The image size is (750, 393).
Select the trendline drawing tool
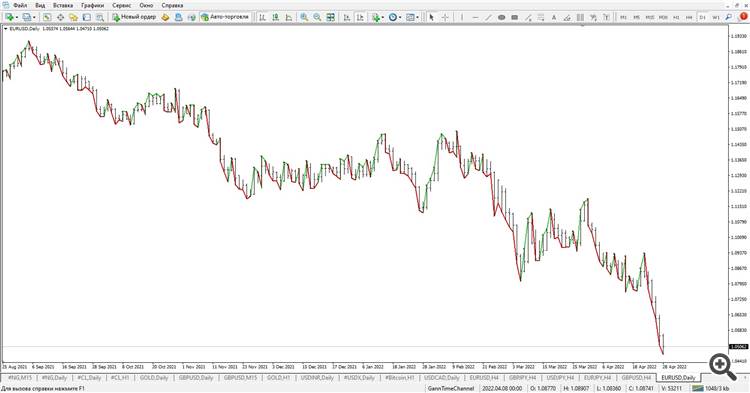pos(488,17)
